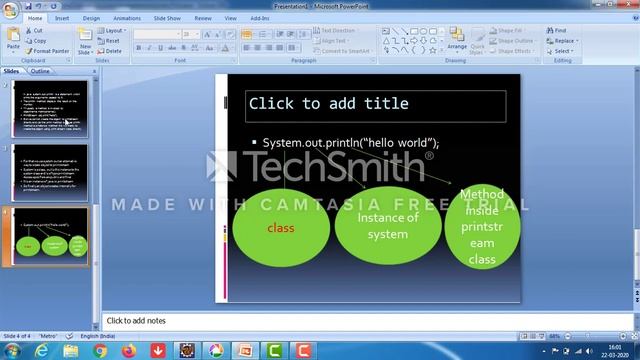This screenshot has height=360, width=640.
Task: Copy selection to clipboard
Action: 36,41
